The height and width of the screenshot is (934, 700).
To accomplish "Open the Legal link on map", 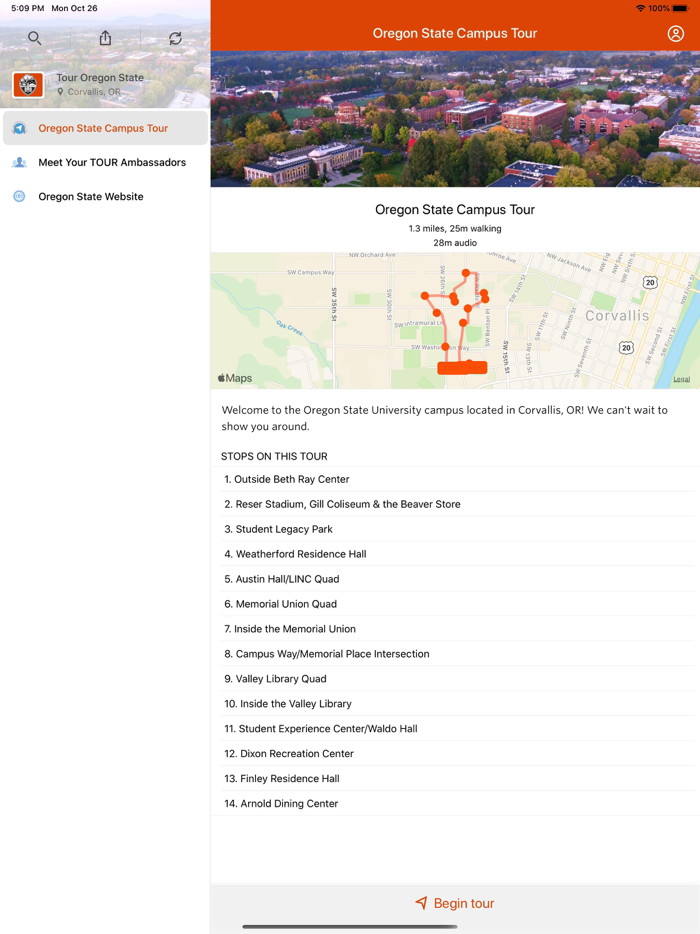I will [682, 379].
